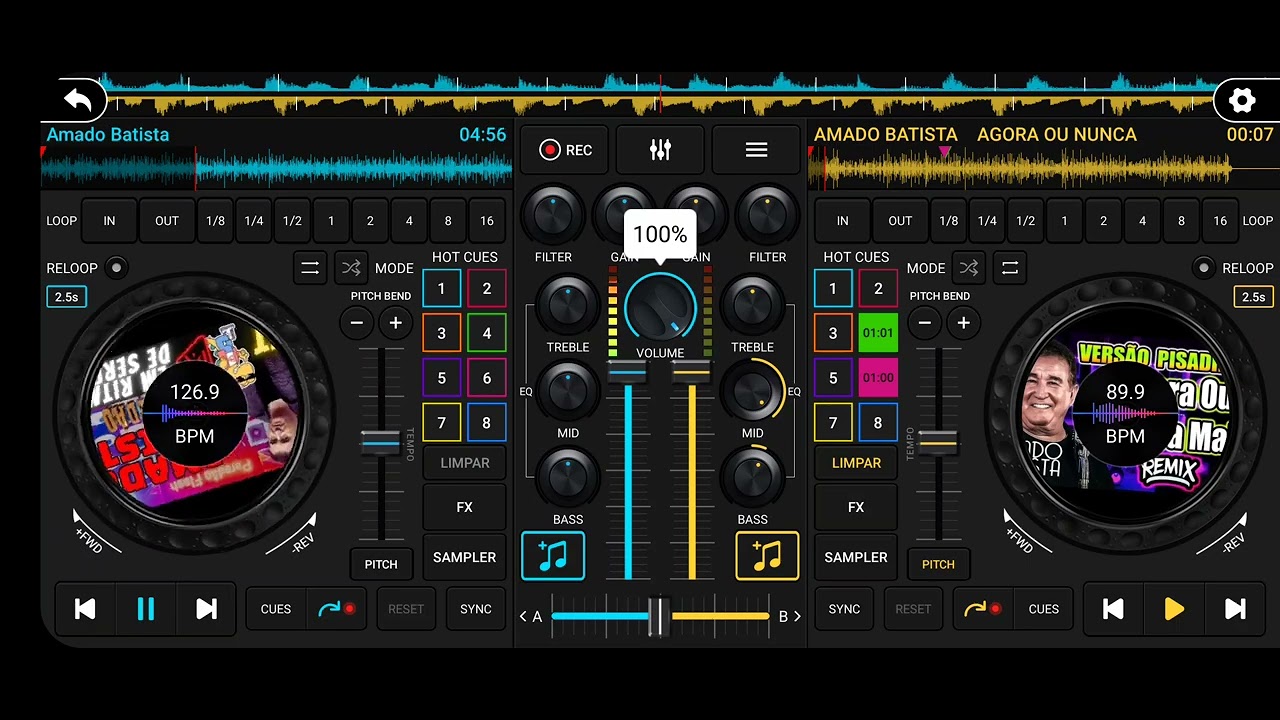The image size is (1280, 720).
Task: Add music to the yellow deck B
Action: tap(767, 556)
